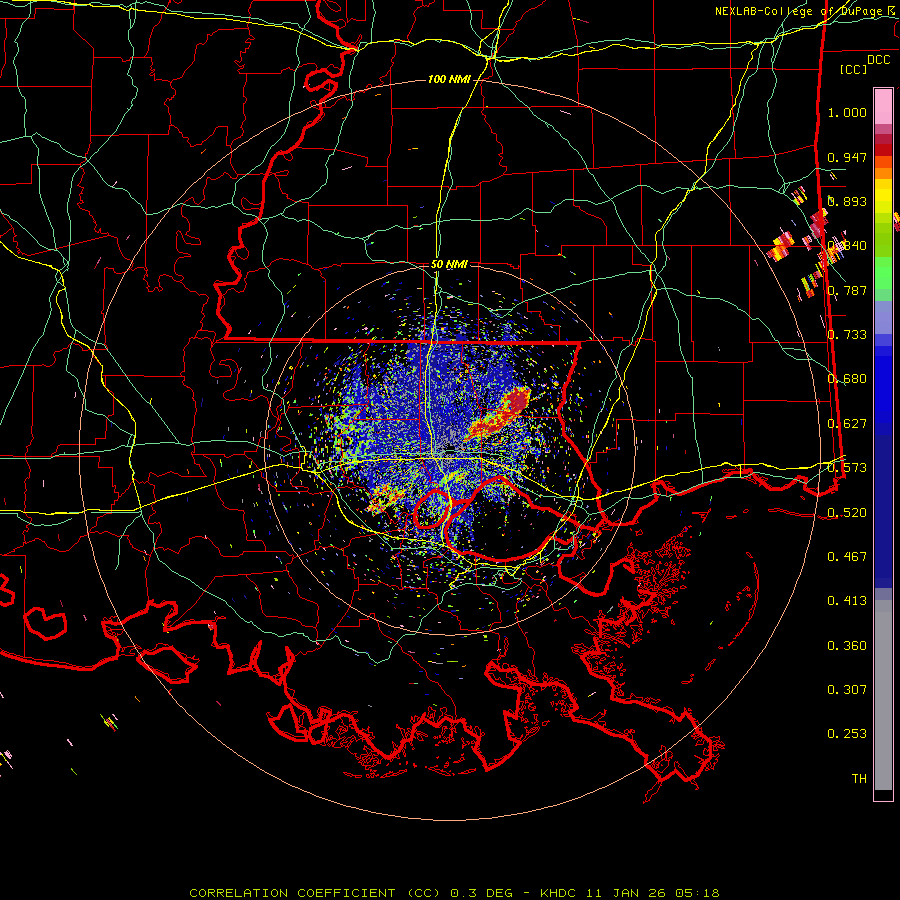Click the 05:18 timestamp
The height and width of the screenshot is (900, 900).
(695, 893)
